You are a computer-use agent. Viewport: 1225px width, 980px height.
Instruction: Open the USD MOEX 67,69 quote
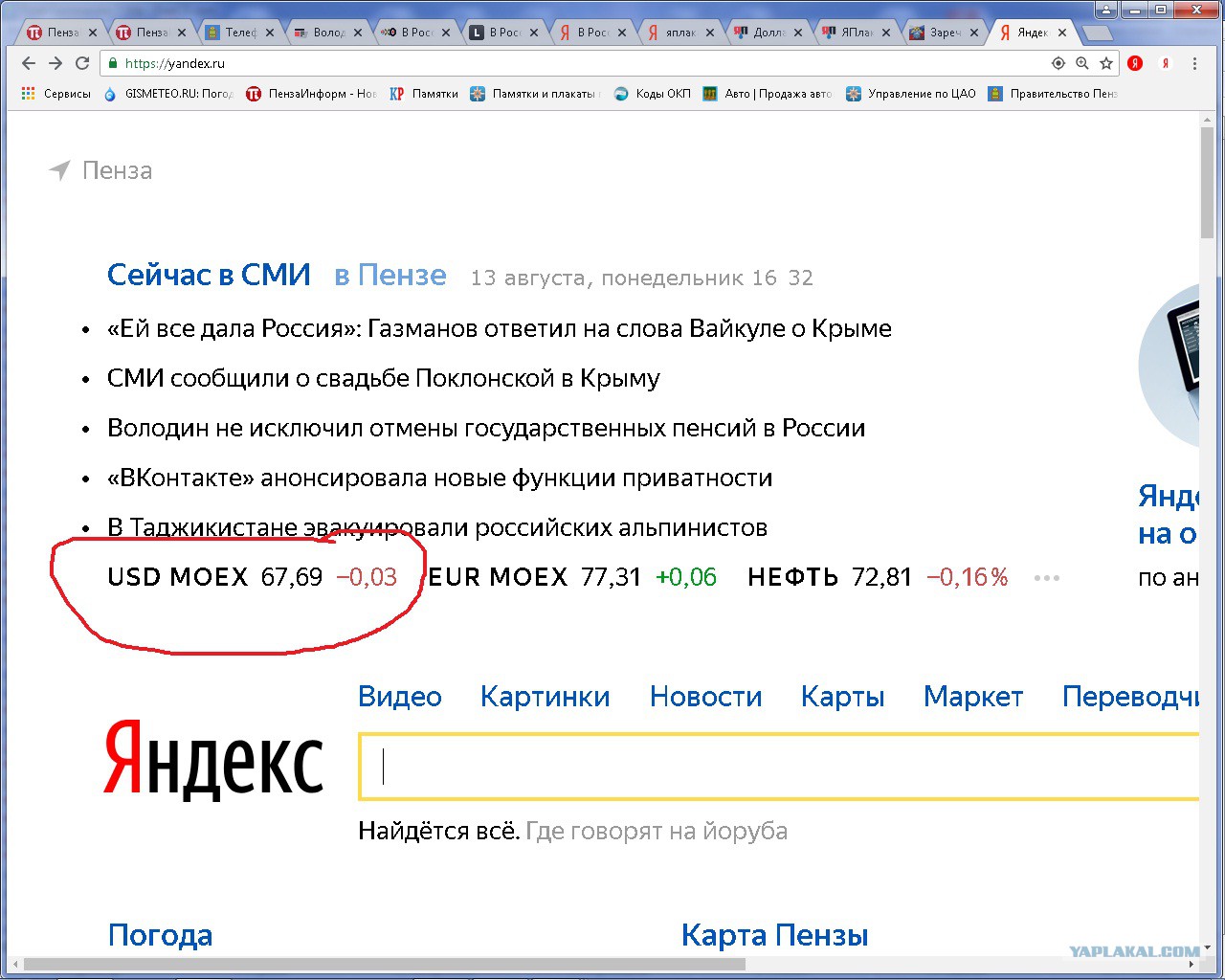253,577
